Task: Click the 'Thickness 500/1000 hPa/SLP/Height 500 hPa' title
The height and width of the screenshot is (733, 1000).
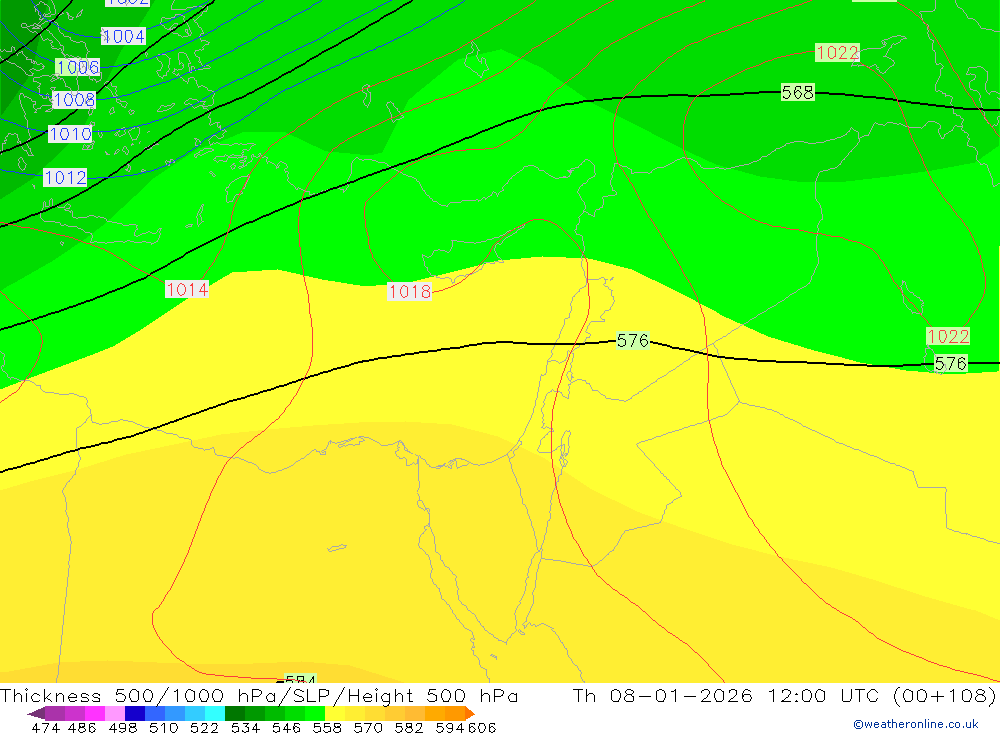Action: (259, 695)
